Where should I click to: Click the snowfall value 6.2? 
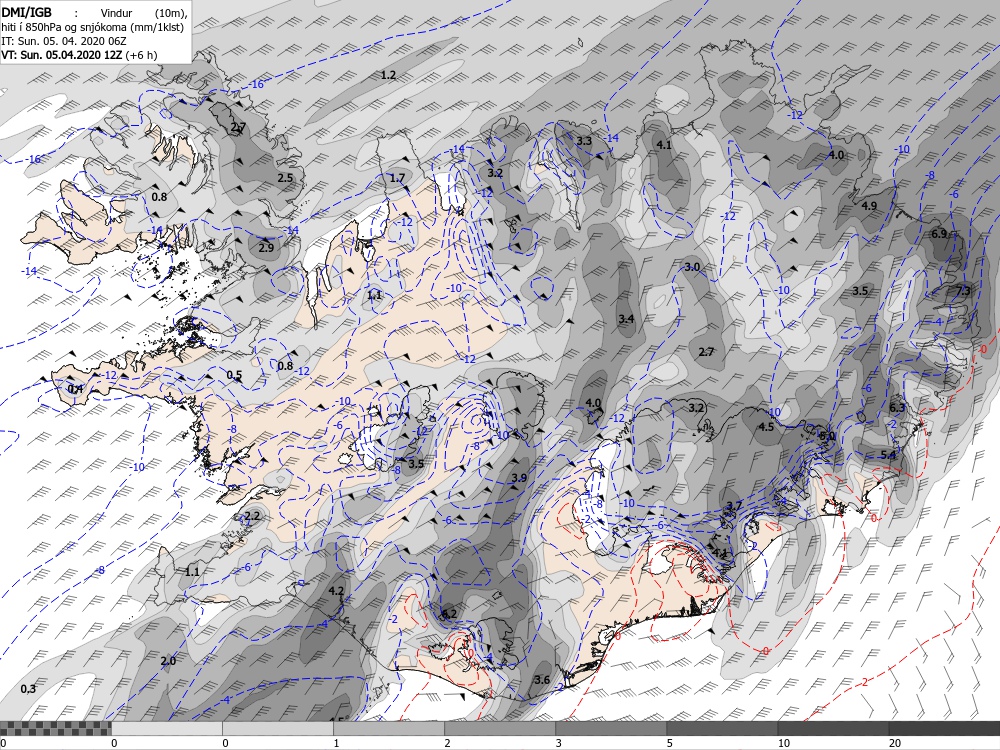pos(449,614)
